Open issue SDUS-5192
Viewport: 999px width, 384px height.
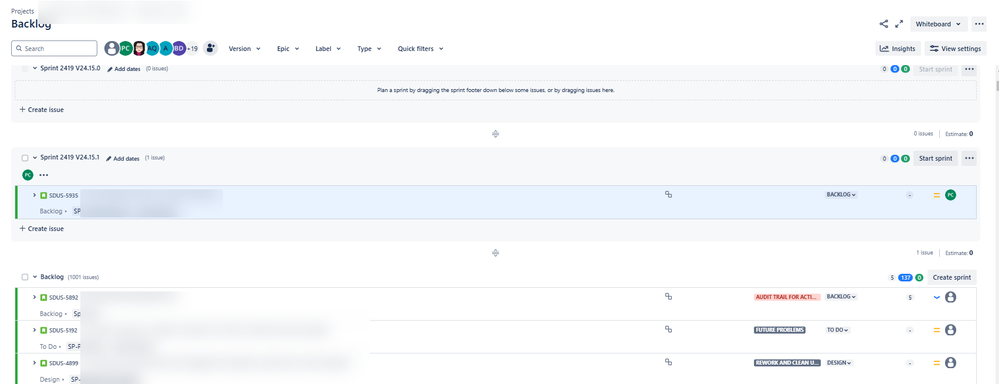[x=64, y=331]
